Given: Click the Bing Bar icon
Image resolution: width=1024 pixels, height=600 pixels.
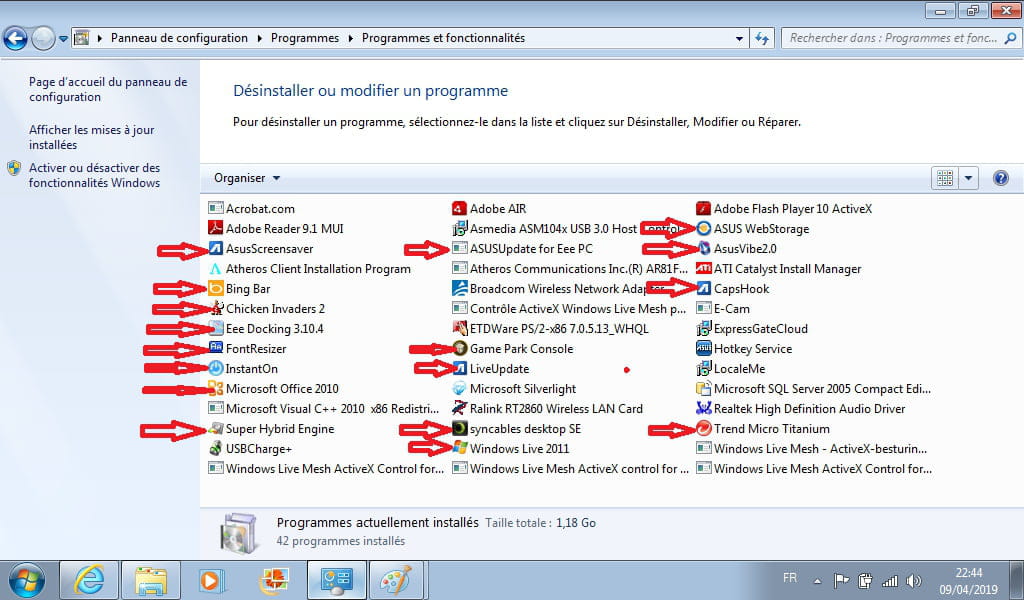Looking at the screenshot, I should (216, 288).
